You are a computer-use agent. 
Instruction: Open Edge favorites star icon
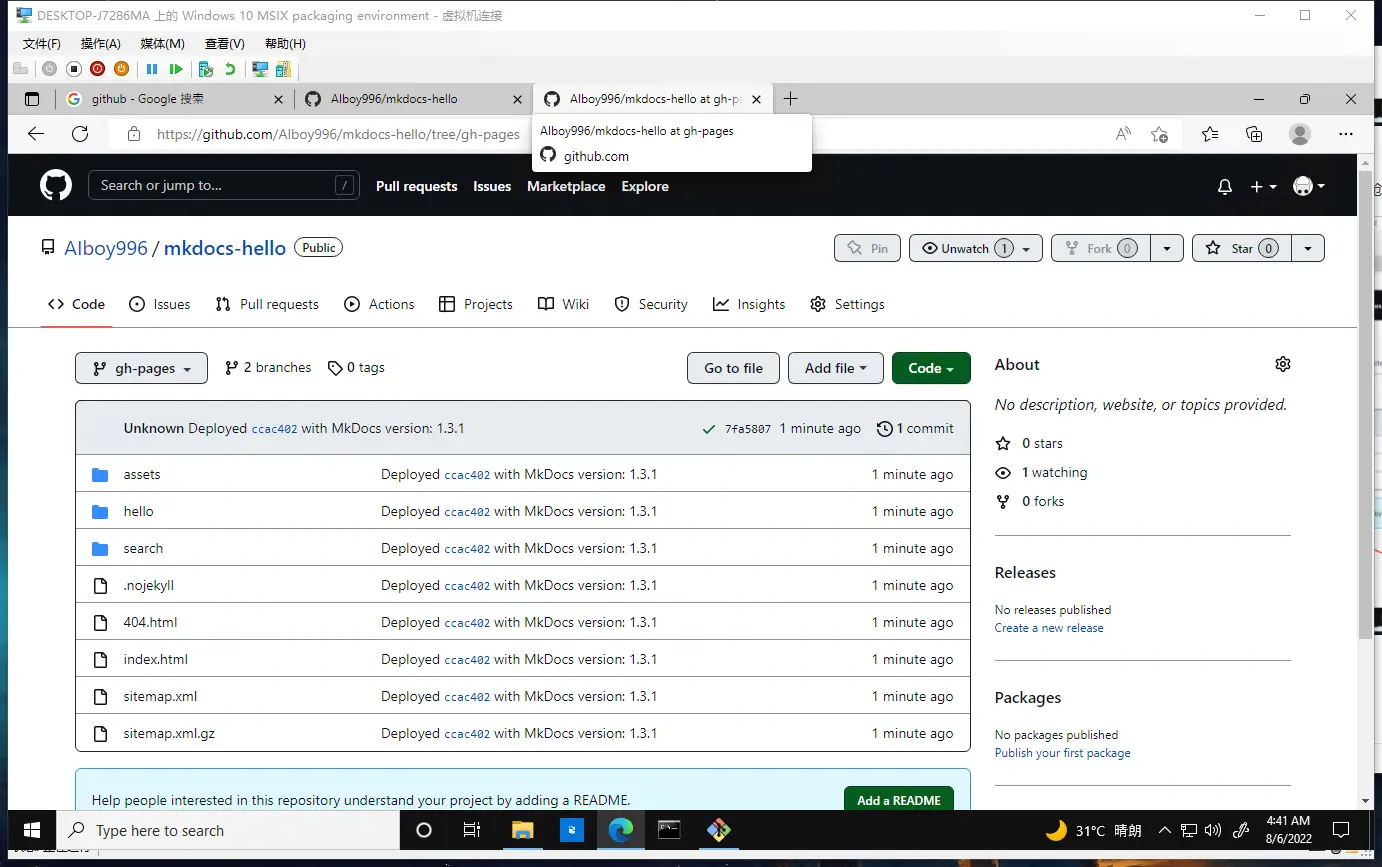[x=1209, y=134]
